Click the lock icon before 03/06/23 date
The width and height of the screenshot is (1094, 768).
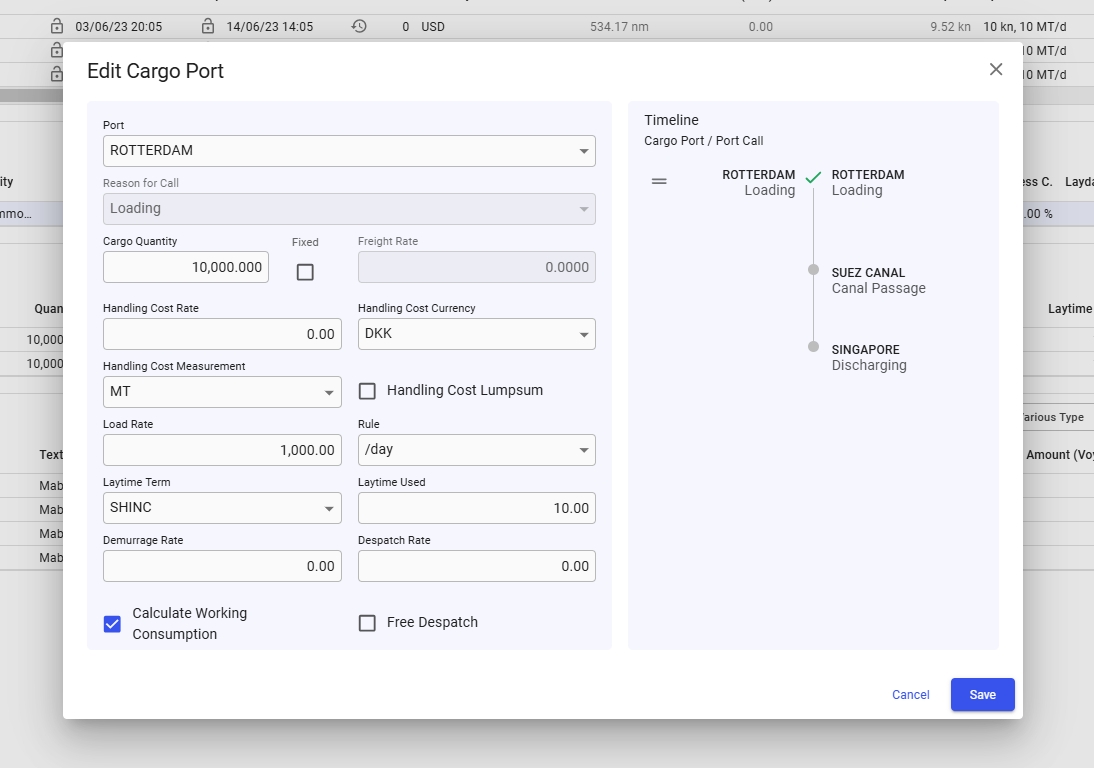[x=57, y=26]
